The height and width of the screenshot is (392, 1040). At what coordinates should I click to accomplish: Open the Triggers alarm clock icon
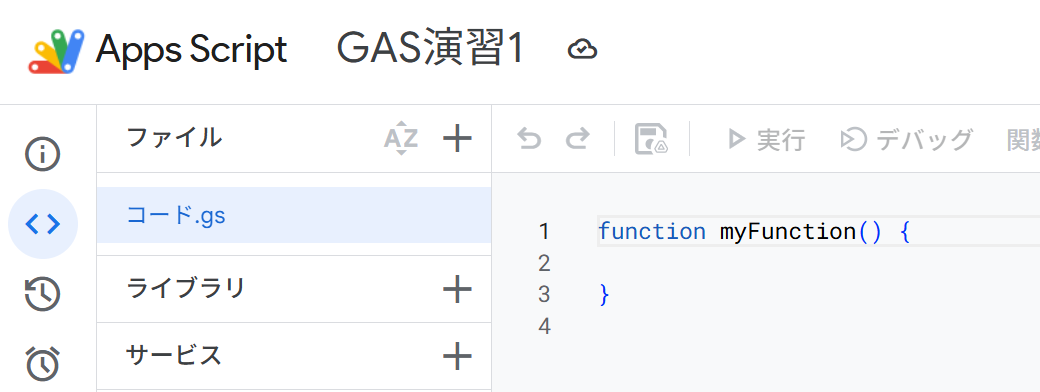tap(42, 363)
